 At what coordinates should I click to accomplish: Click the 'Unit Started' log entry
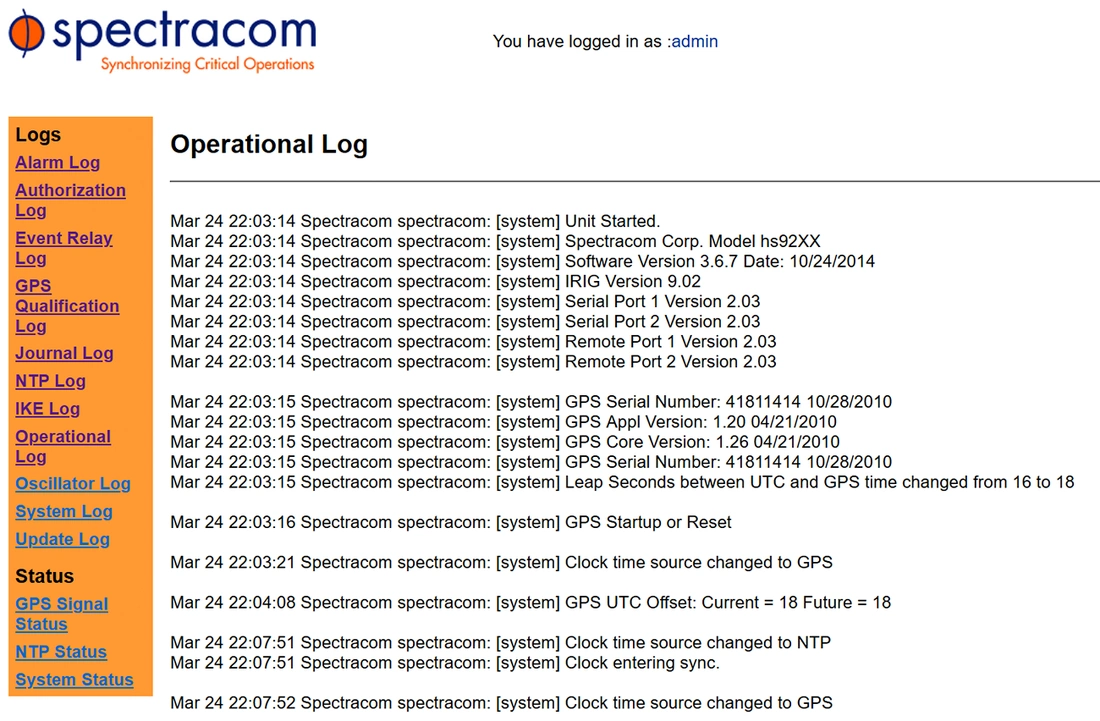[x=415, y=222]
